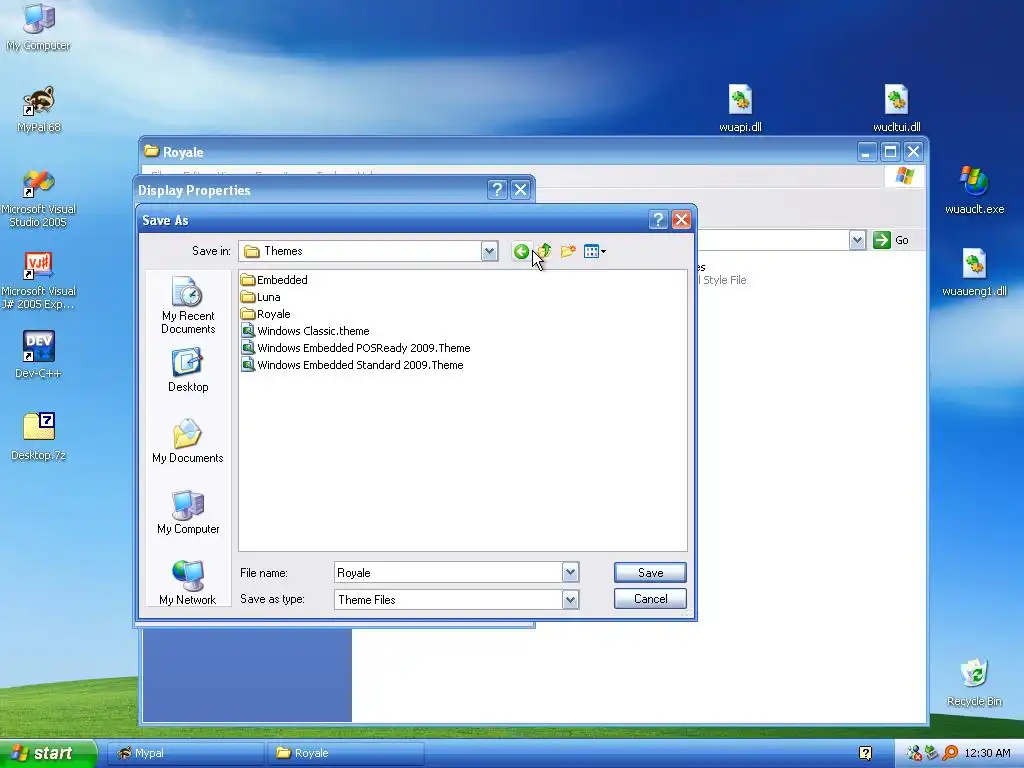
Task: Expand the Save in Themes dropdown
Action: coord(489,251)
